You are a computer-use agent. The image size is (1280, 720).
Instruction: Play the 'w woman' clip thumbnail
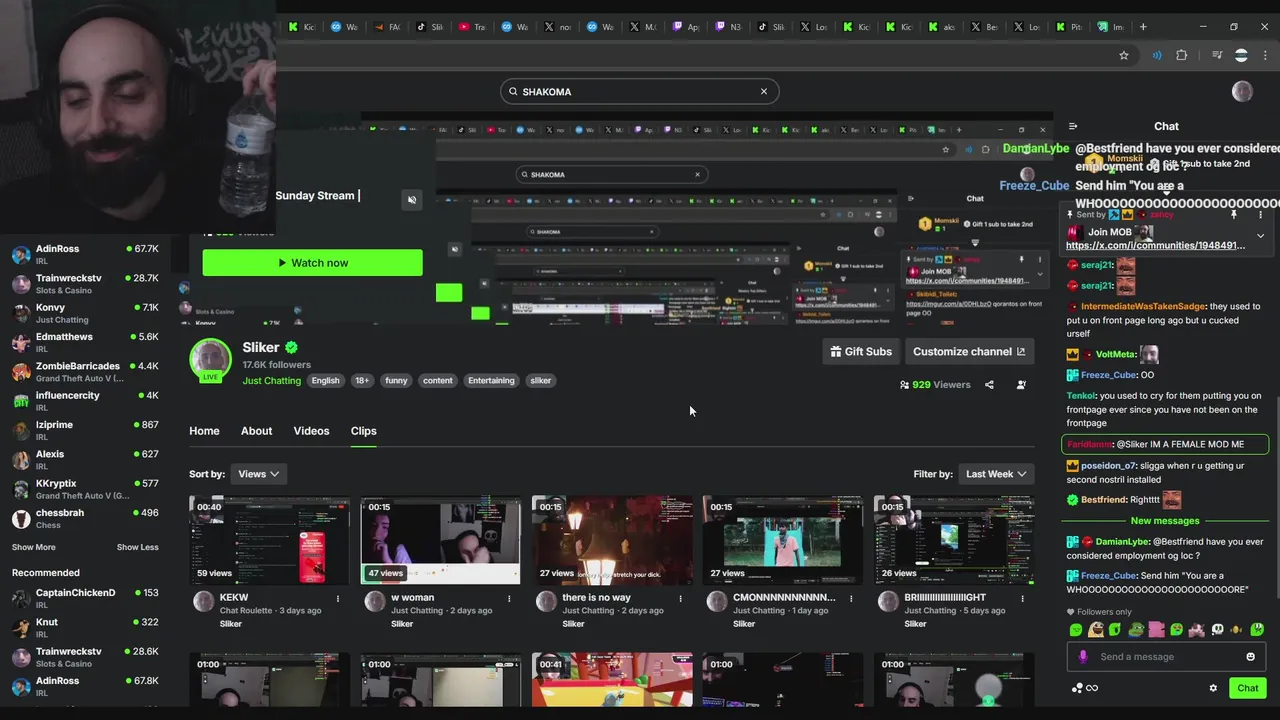point(440,539)
